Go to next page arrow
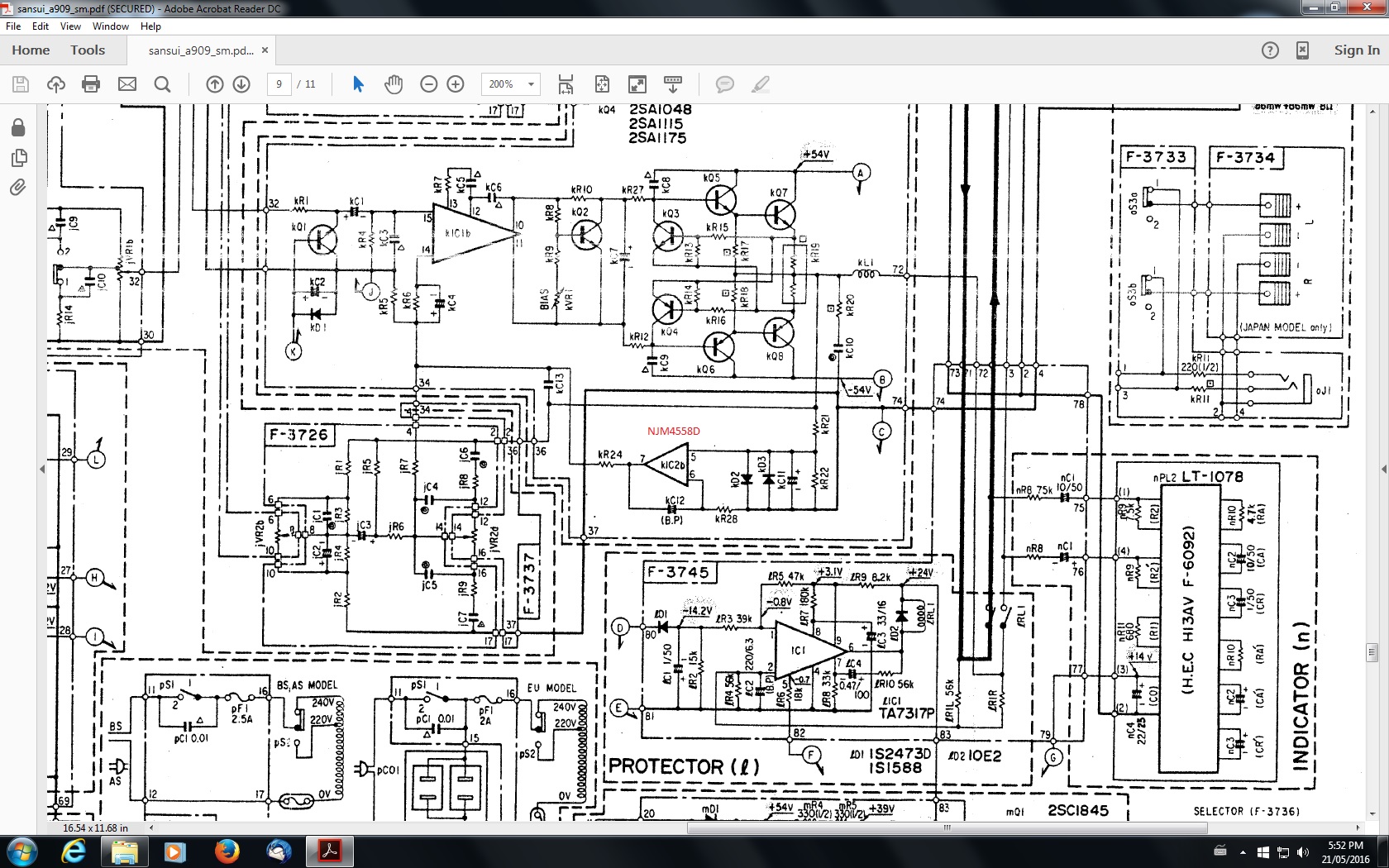This screenshot has height=868, width=1389. 241,84
